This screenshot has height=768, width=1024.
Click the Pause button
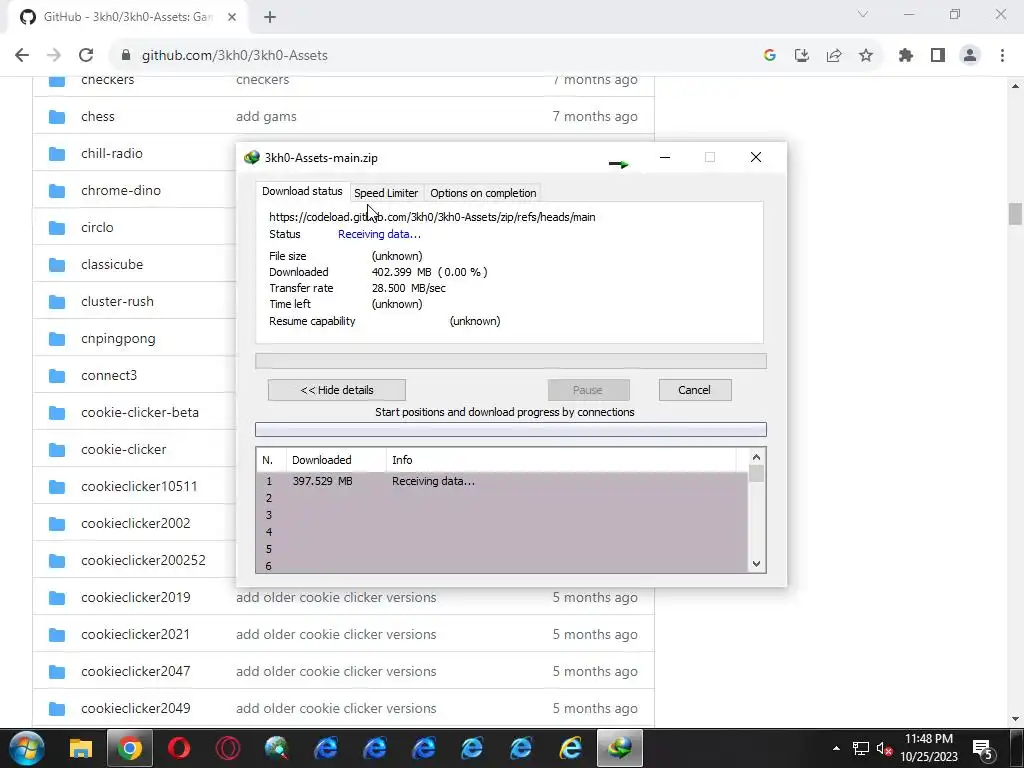588,390
